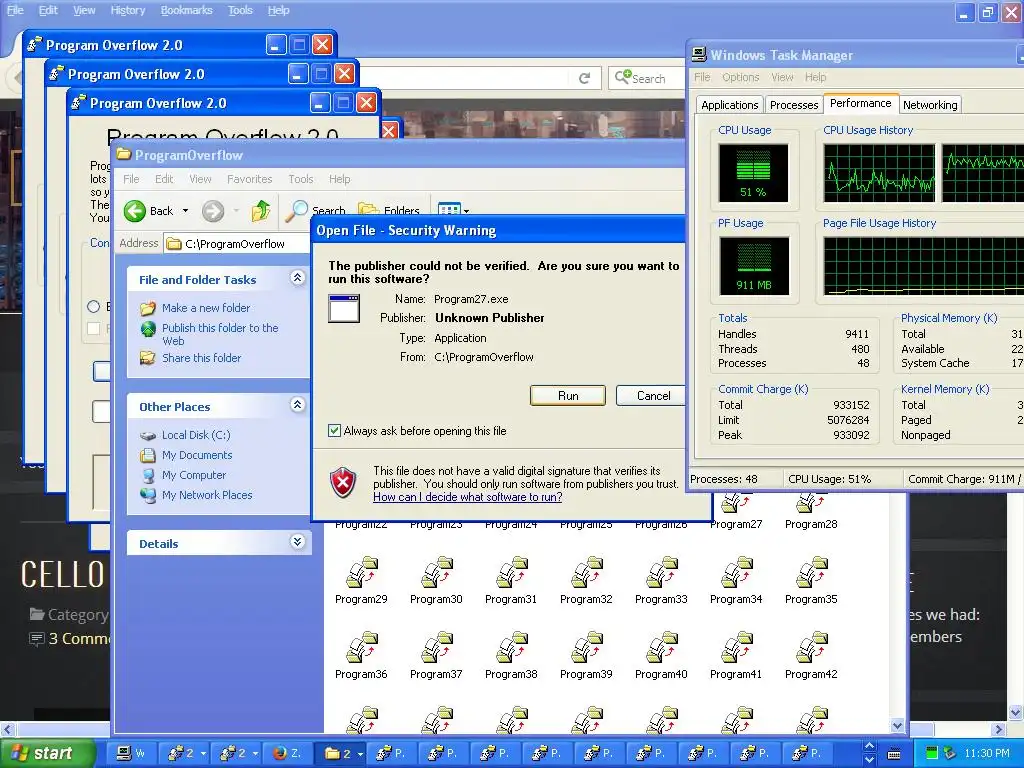Open Bookmarks menu in Firefox
Screen dimensions: 1024x768
click(x=186, y=10)
